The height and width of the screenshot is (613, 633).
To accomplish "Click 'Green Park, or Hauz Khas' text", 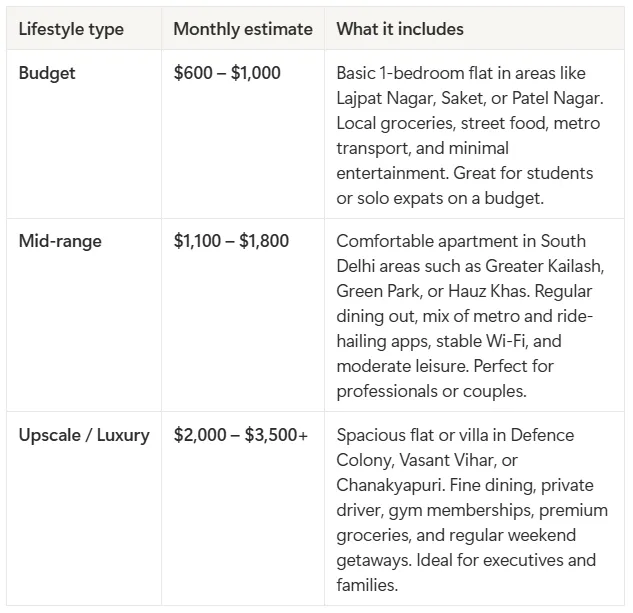I will tap(433, 291).
